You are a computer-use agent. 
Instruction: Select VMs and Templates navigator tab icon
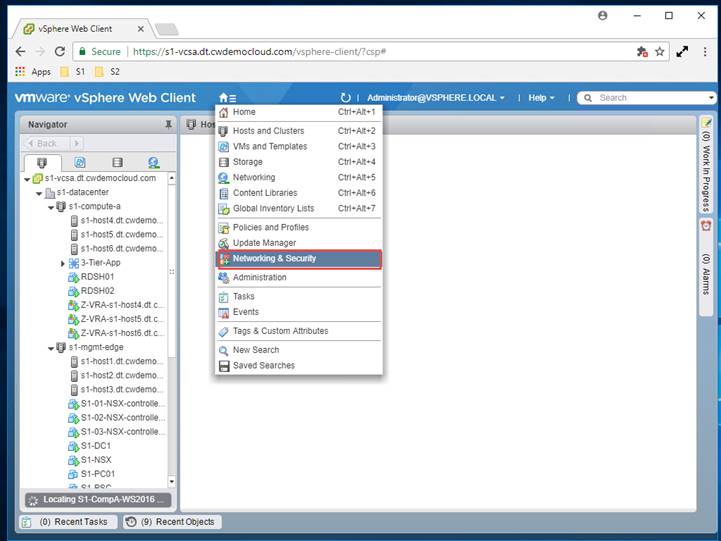[80, 162]
